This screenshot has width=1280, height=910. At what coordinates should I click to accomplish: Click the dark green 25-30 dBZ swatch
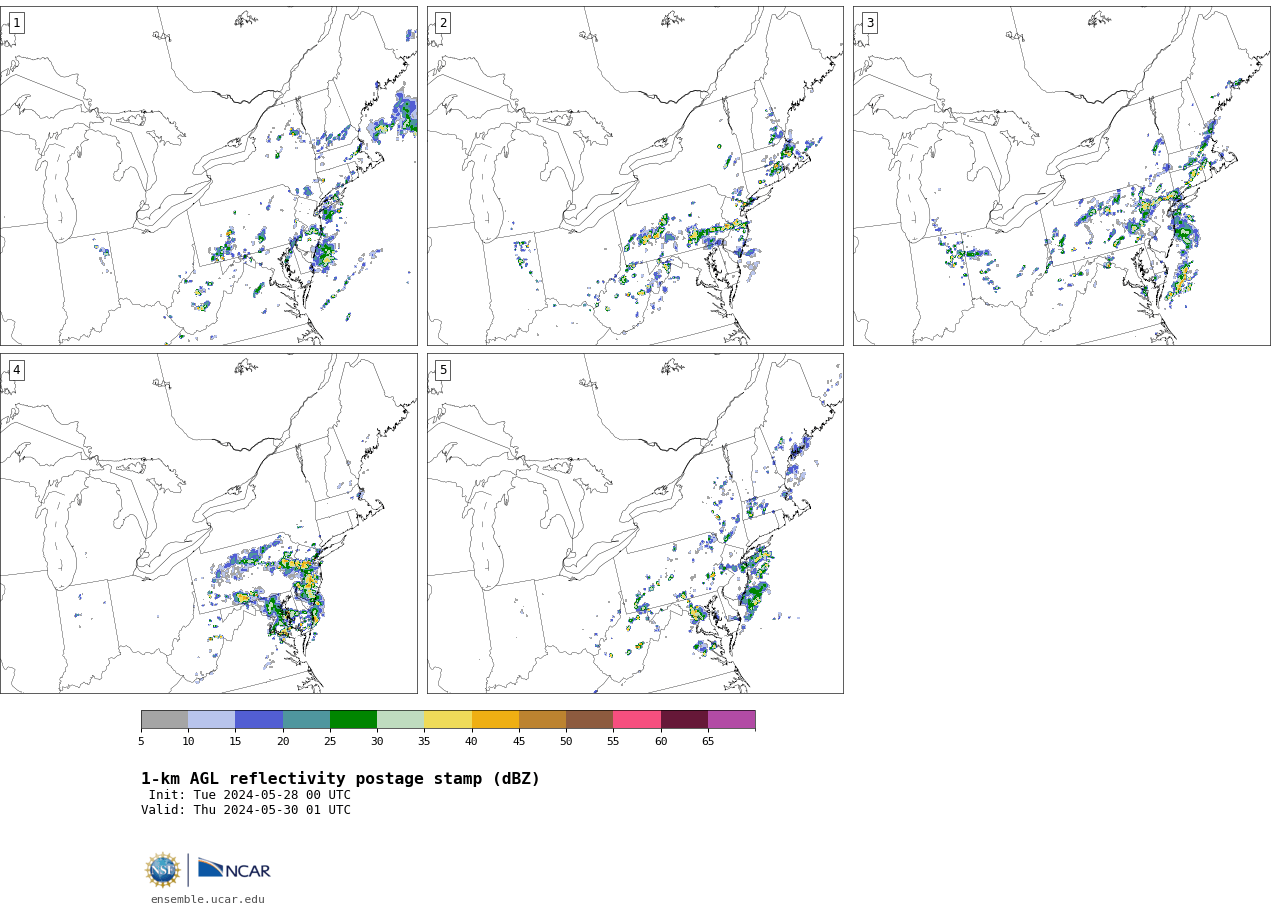(353, 720)
